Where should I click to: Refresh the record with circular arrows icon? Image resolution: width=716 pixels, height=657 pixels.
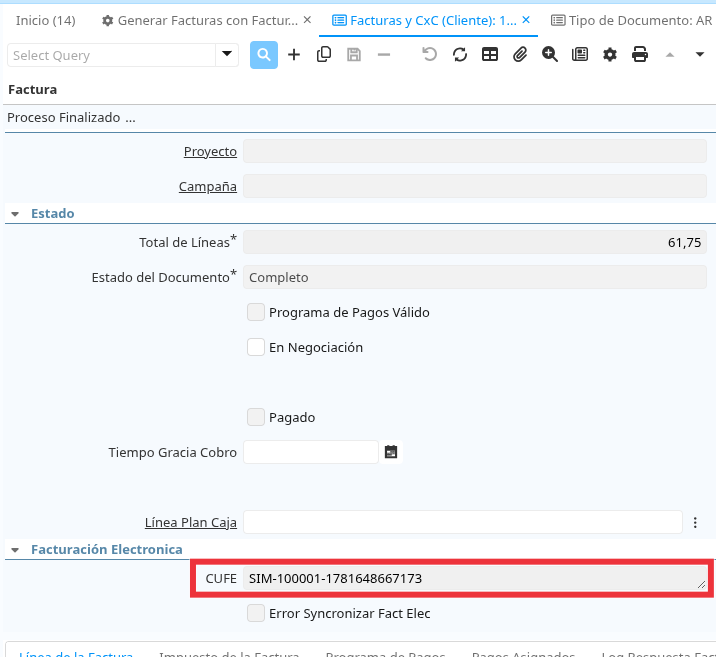(x=460, y=55)
